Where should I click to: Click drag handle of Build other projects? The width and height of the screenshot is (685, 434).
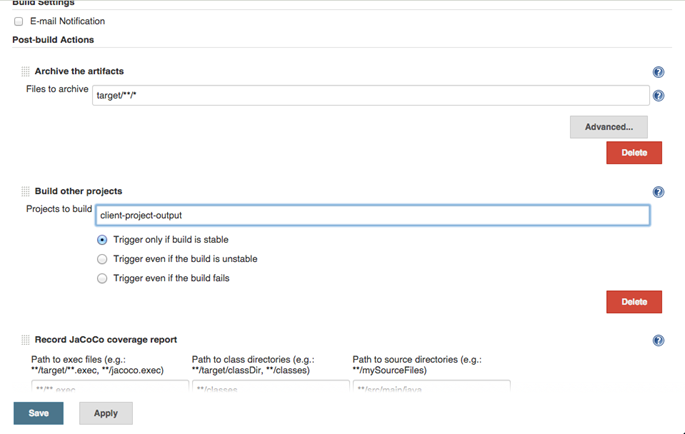tap(26, 191)
